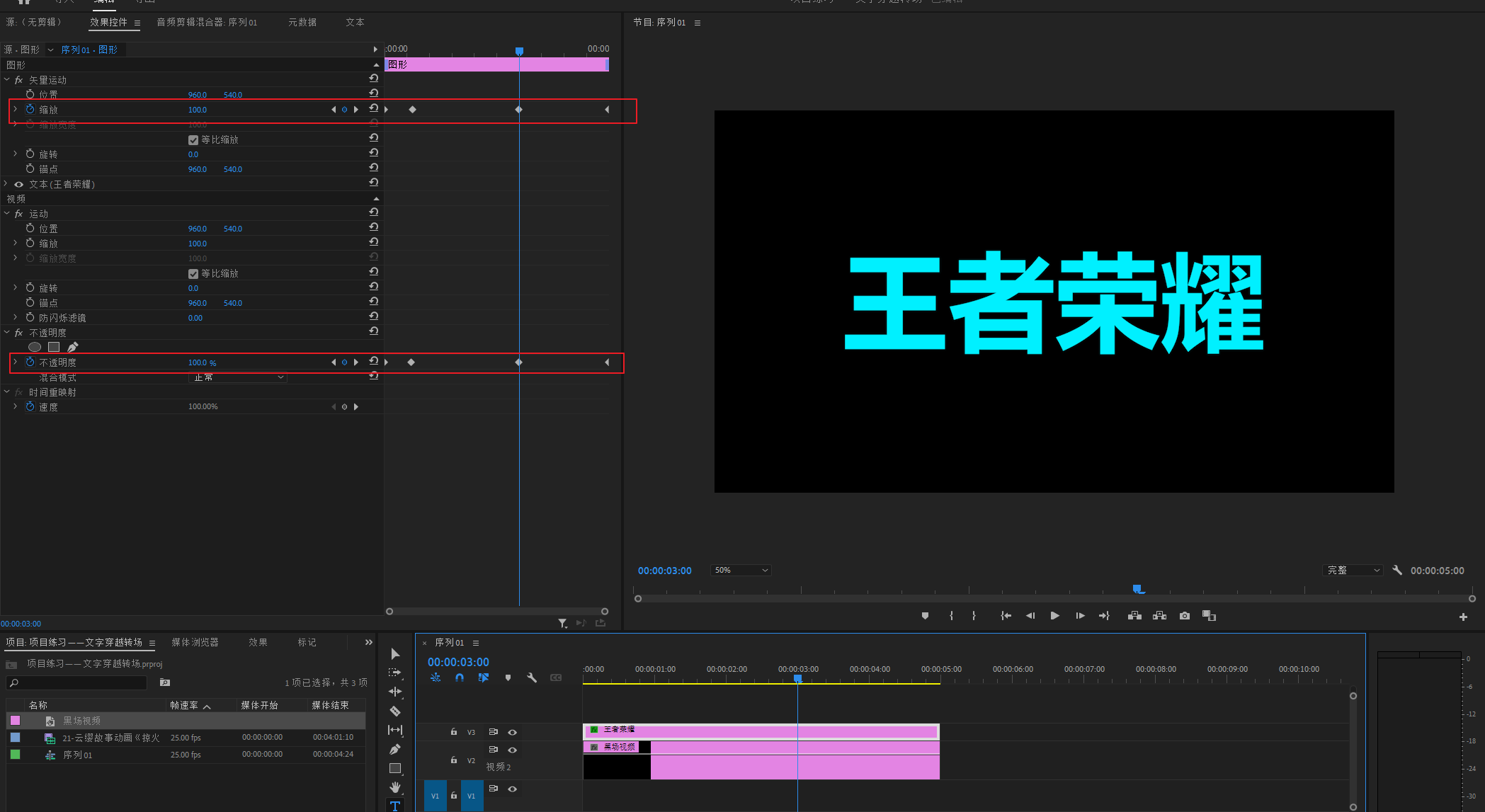Screen dimensions: 1485x812
Task: Reset the 不透明度 parameter value
Action: (373, 362)
